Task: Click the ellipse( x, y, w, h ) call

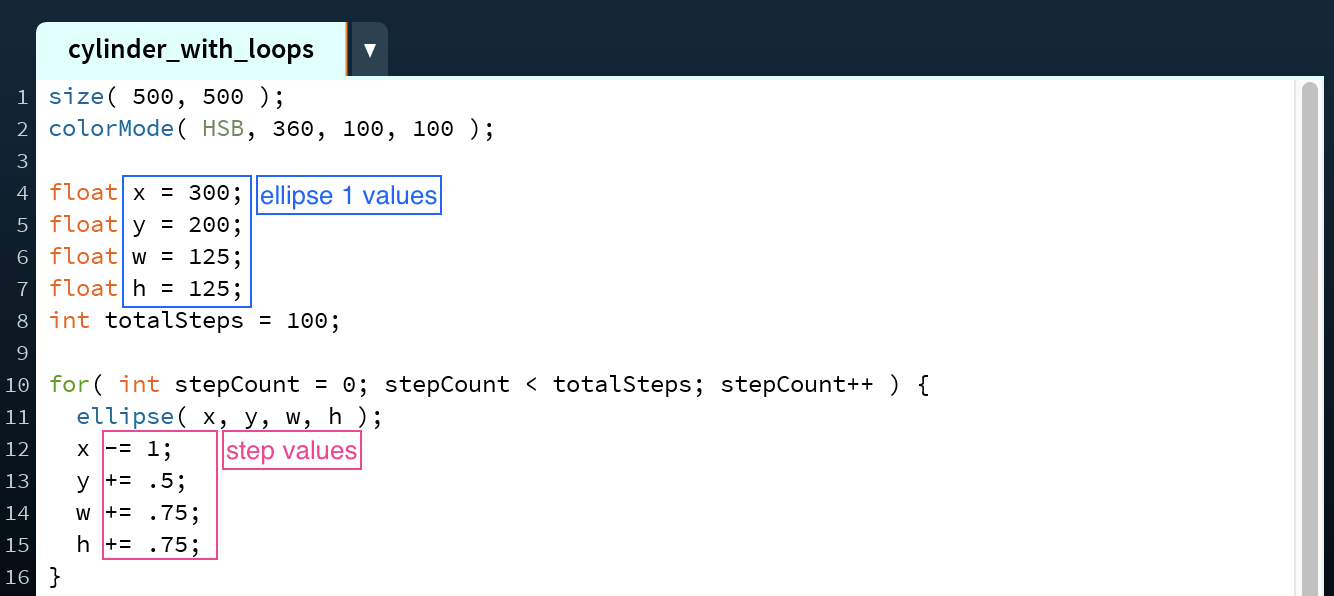Action: coord(230,417)
